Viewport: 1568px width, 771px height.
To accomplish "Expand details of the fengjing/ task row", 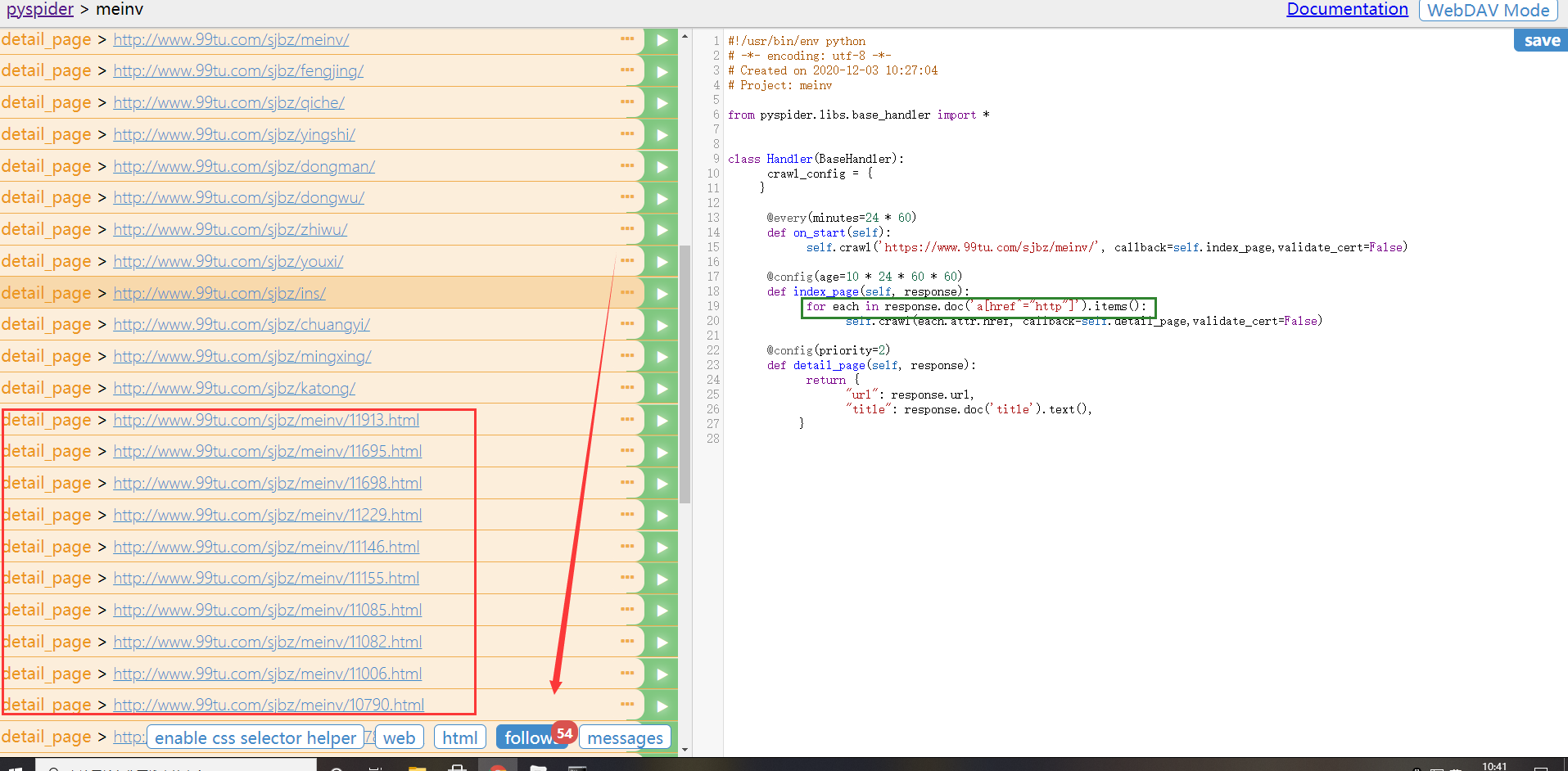I will (x=627, y=70).
